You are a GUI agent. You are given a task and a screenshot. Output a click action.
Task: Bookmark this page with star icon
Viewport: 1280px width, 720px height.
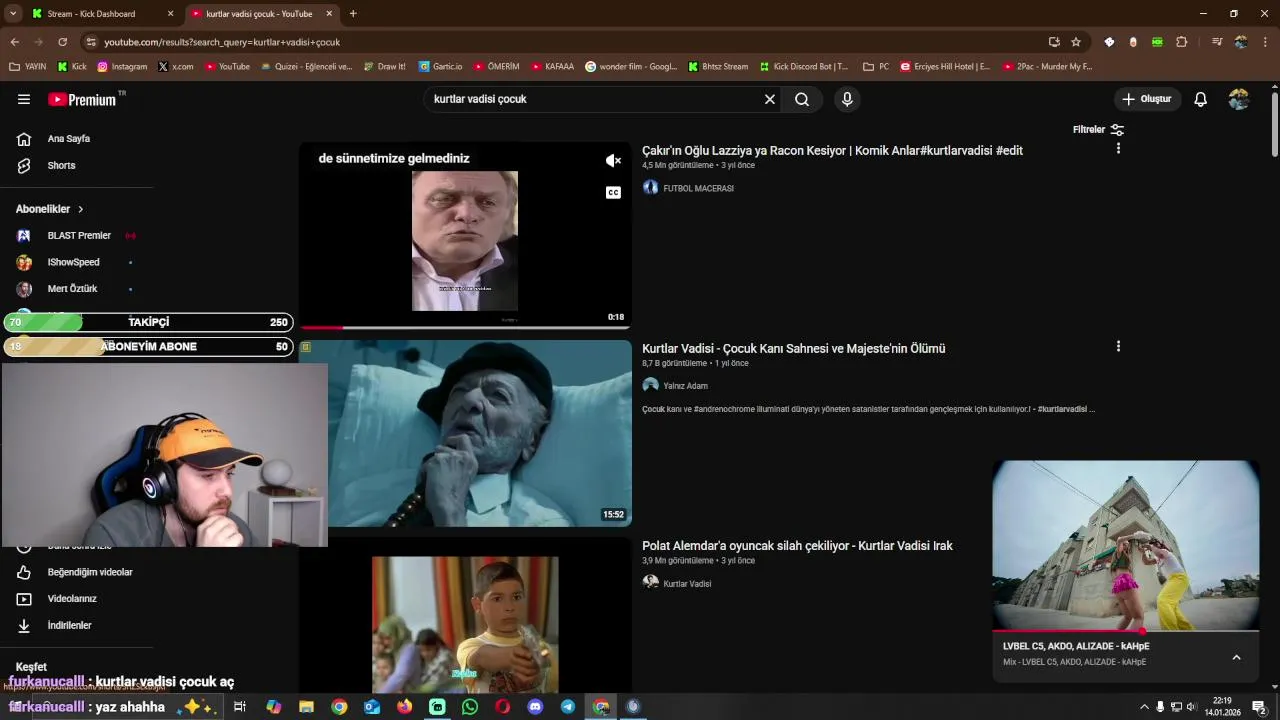coord(1076,42)
